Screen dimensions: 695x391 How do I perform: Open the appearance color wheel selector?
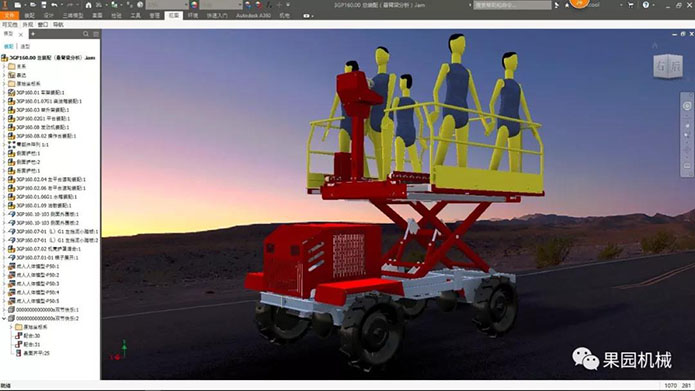click(x=194, y=5)
